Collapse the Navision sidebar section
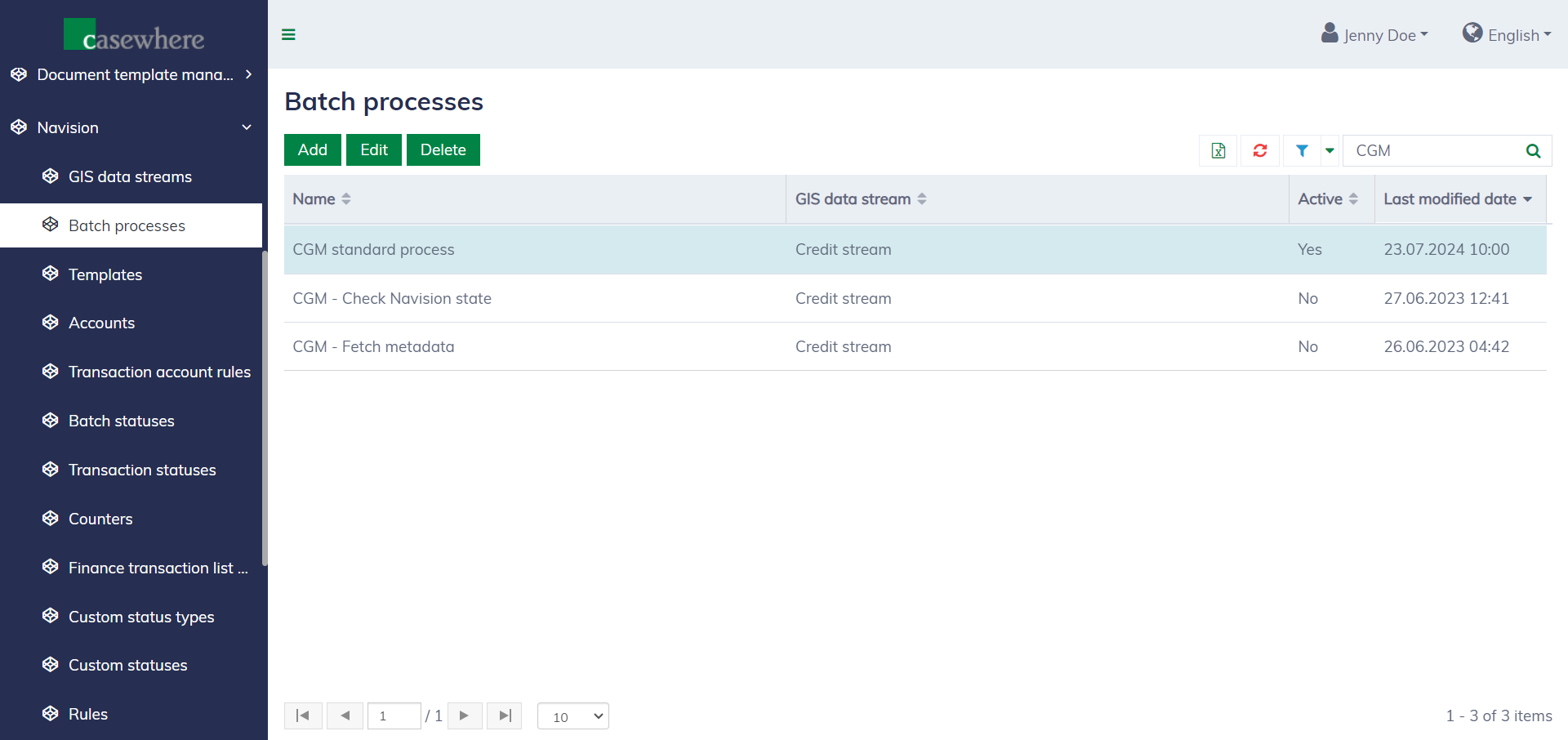 coord(247,127)
